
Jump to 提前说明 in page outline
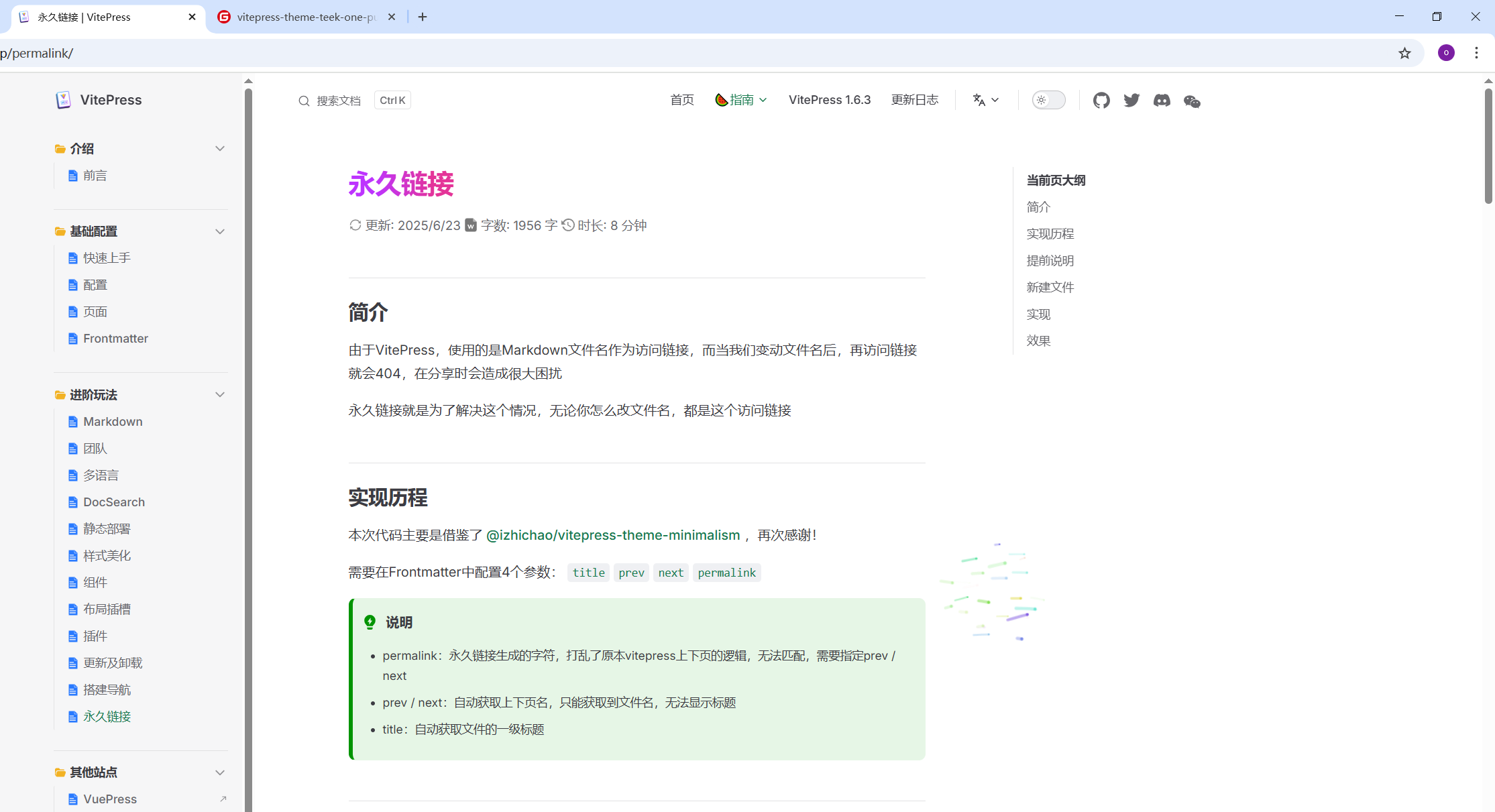click(x=1050, y=261)
